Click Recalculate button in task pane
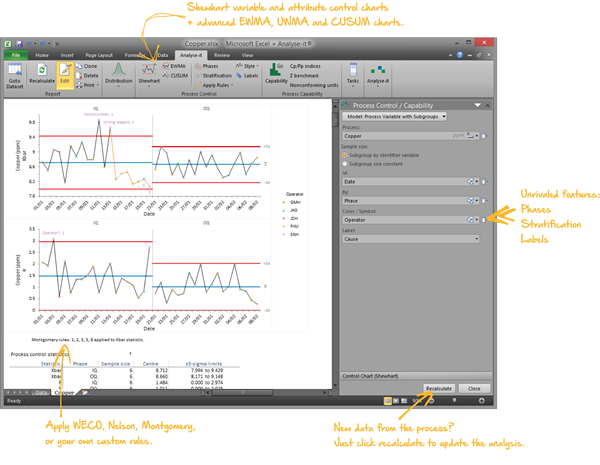 pyautogui.click(x=439, y=388)
